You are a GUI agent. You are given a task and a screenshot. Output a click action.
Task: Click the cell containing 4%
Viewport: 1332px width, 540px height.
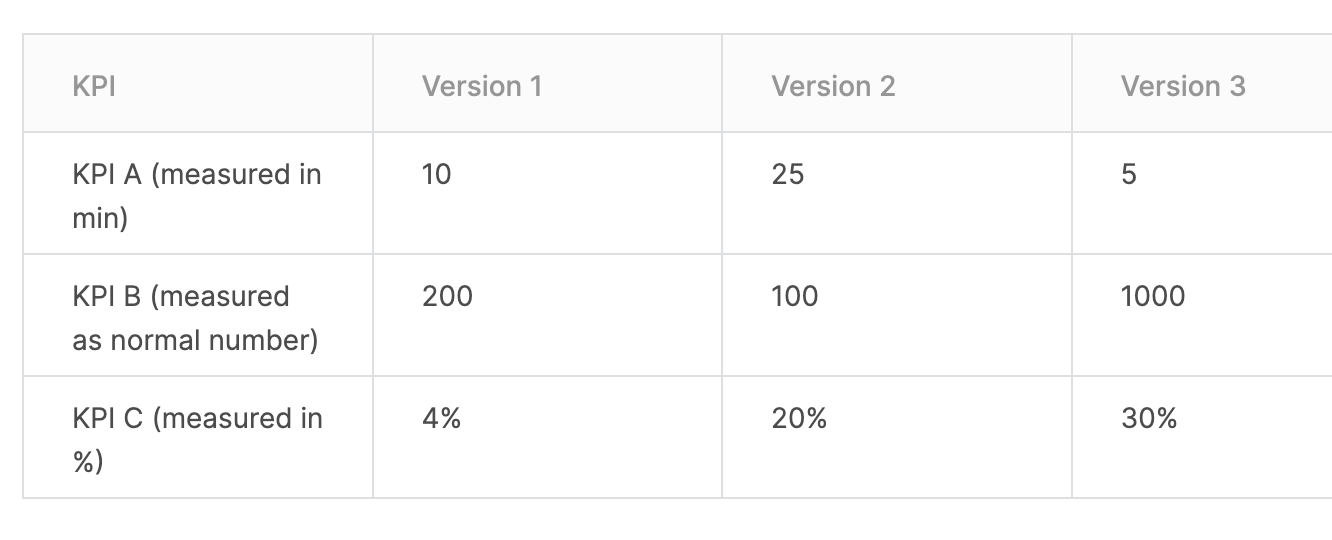click(x=547, y=437)
